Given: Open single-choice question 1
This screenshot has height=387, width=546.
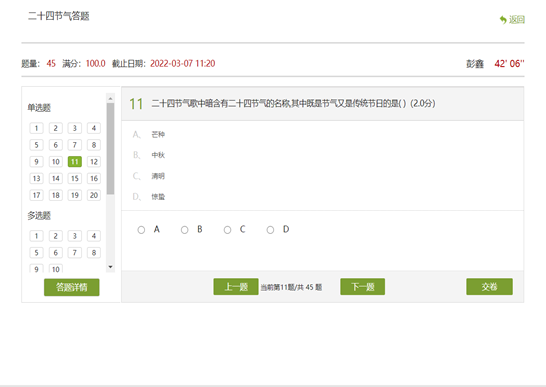Looking at the screenshot, I should point(36,128).
